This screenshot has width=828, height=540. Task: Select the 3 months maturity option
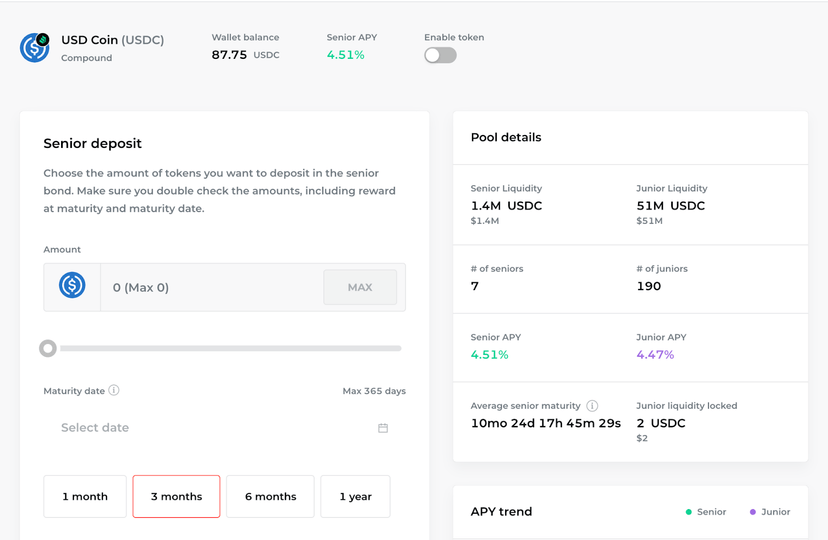(x=176, y=496)
